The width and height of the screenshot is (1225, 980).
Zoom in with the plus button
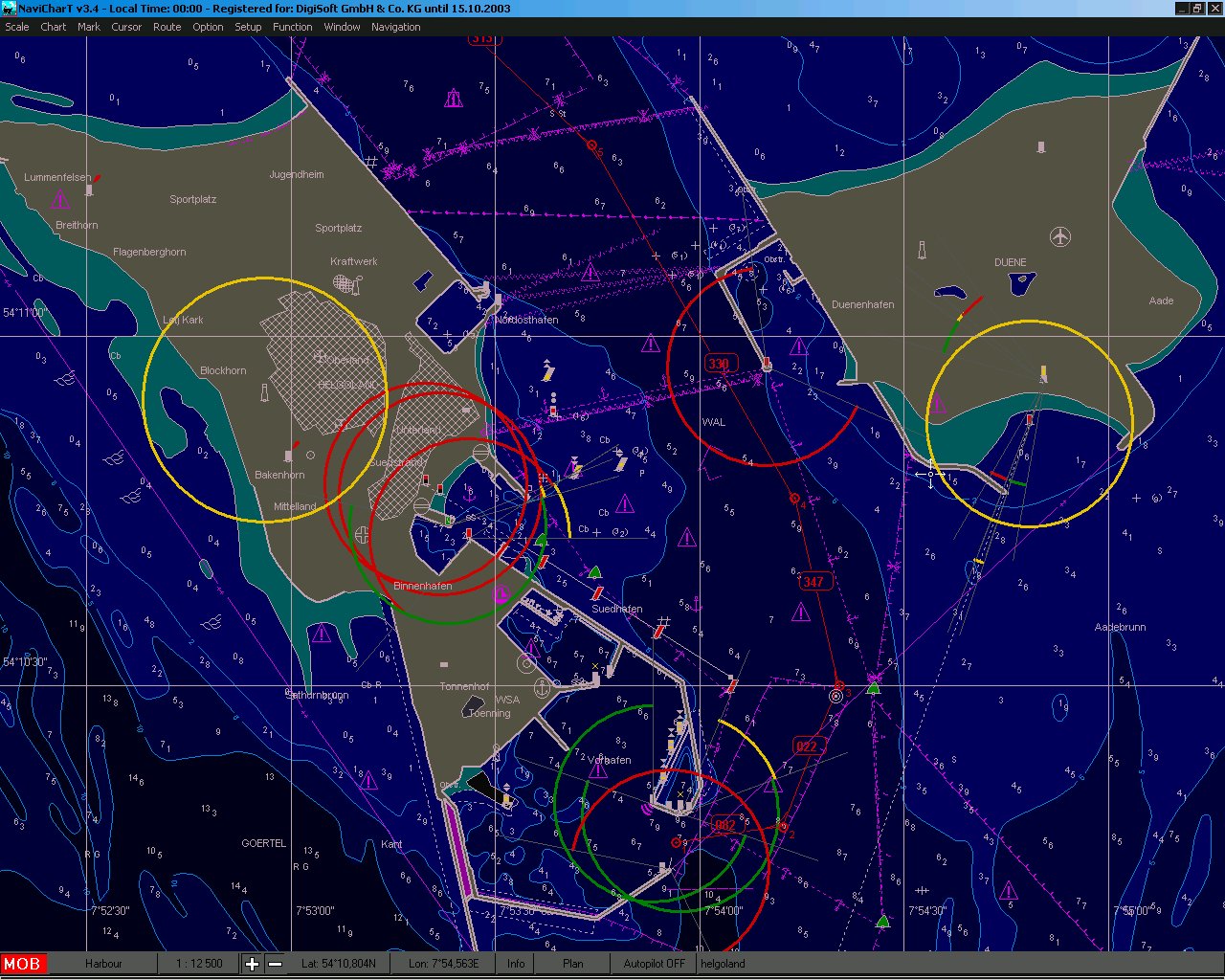252,964
